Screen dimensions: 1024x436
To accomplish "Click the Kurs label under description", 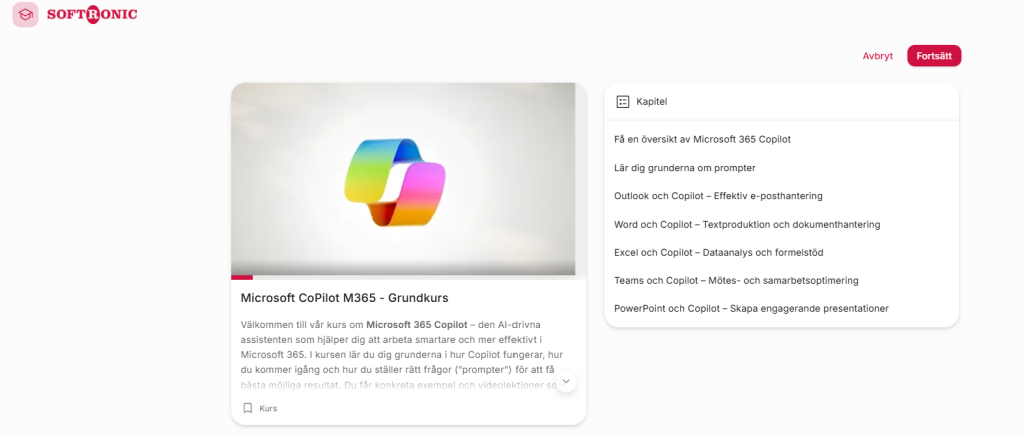I will tap(268, 409).
